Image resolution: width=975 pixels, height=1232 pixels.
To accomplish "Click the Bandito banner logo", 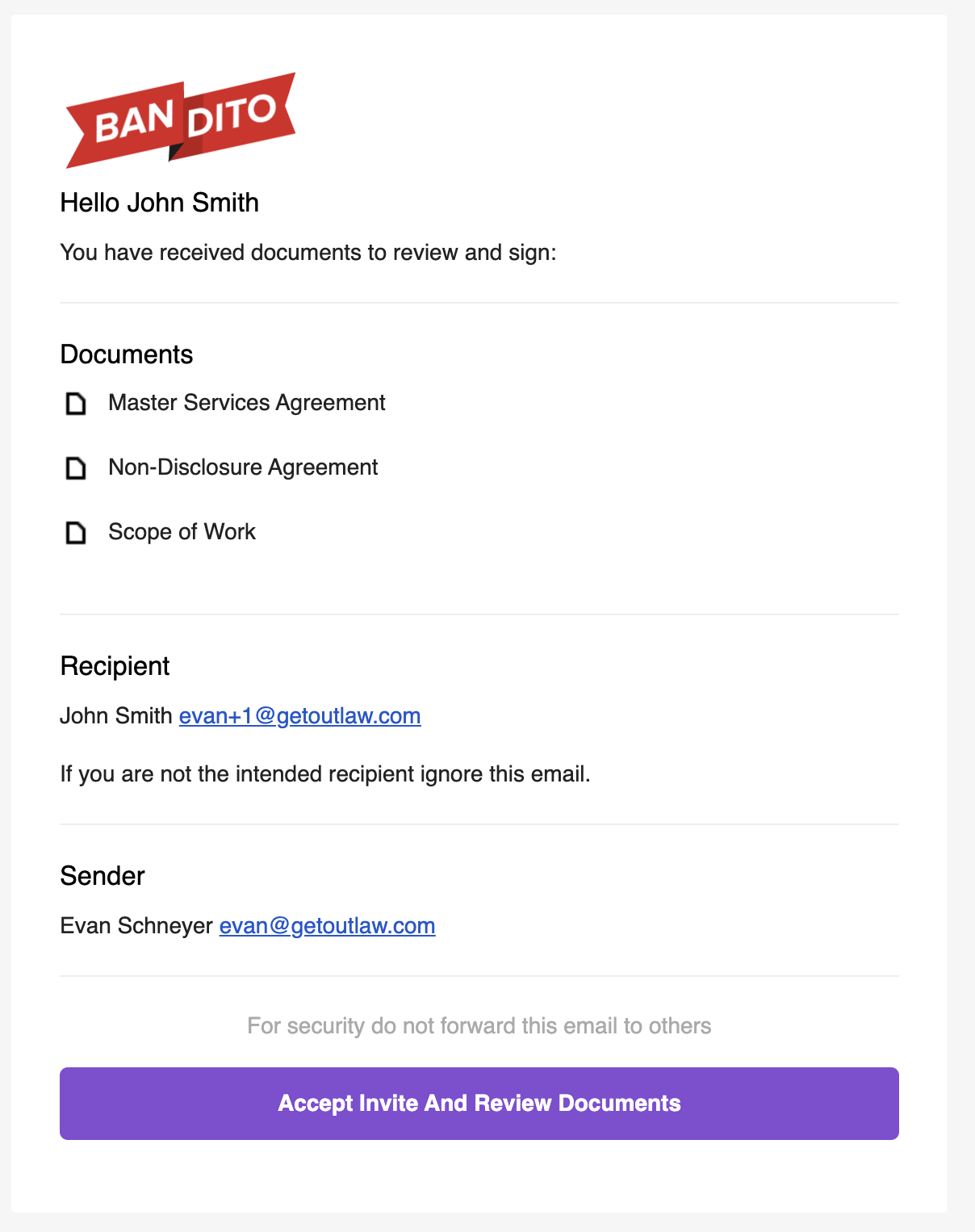I will click(181, 120).
